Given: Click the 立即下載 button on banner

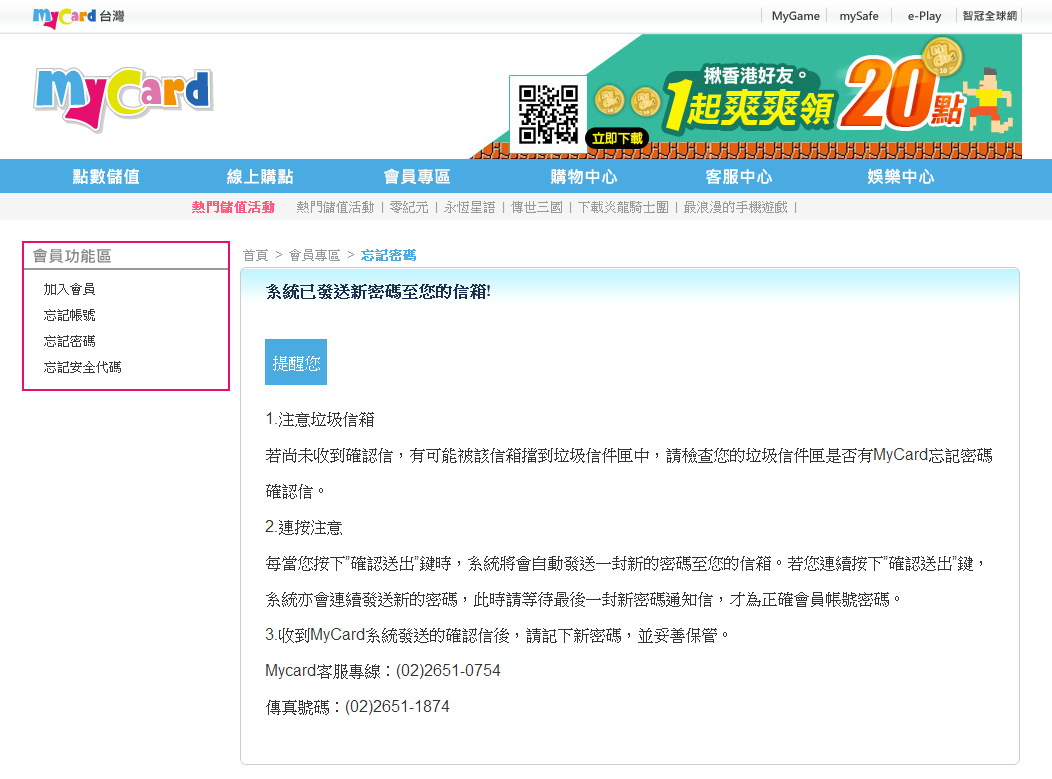Looking at the screenshot, I should coord(617,138).
